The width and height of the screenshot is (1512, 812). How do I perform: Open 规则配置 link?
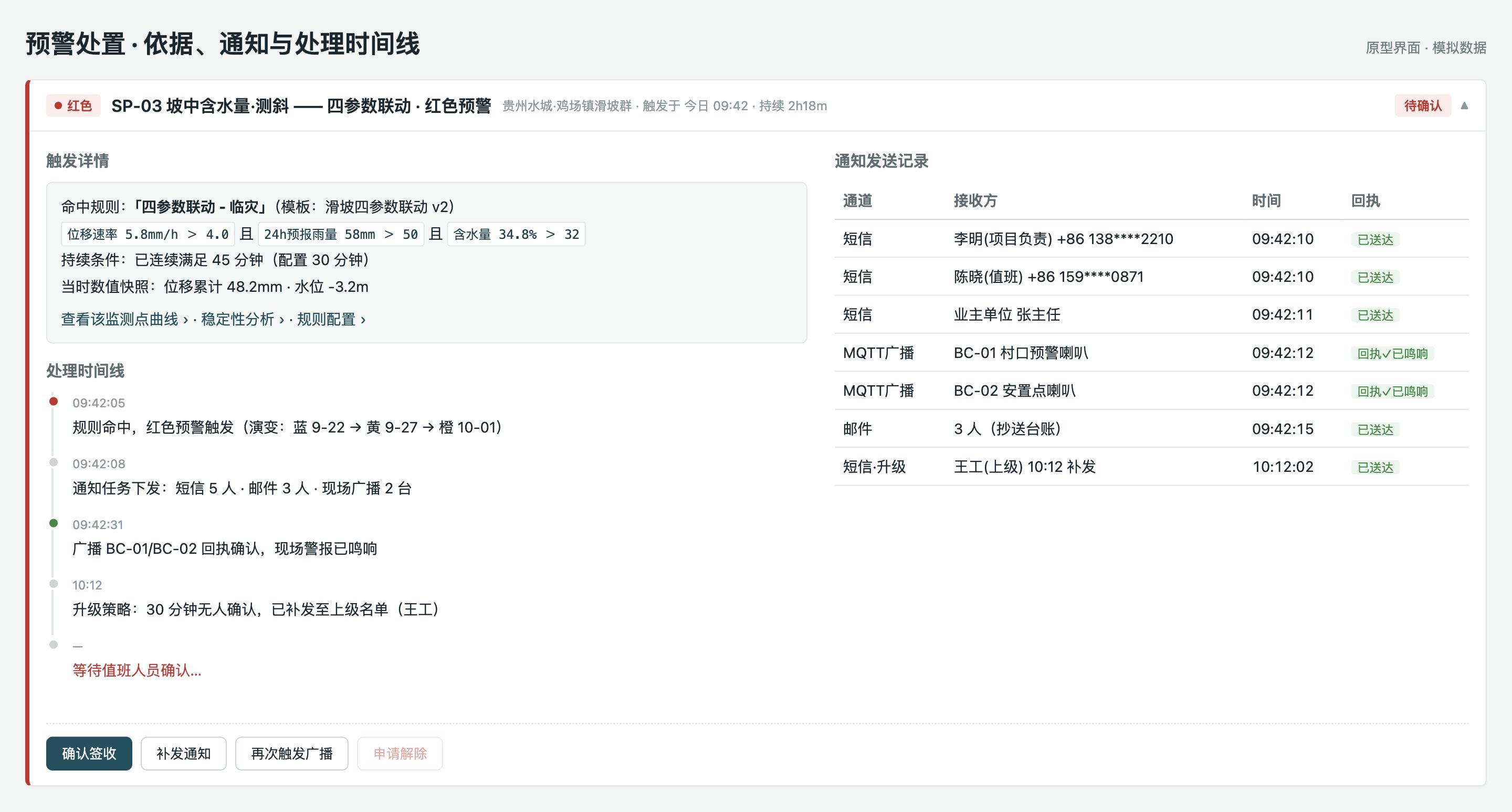331,319
